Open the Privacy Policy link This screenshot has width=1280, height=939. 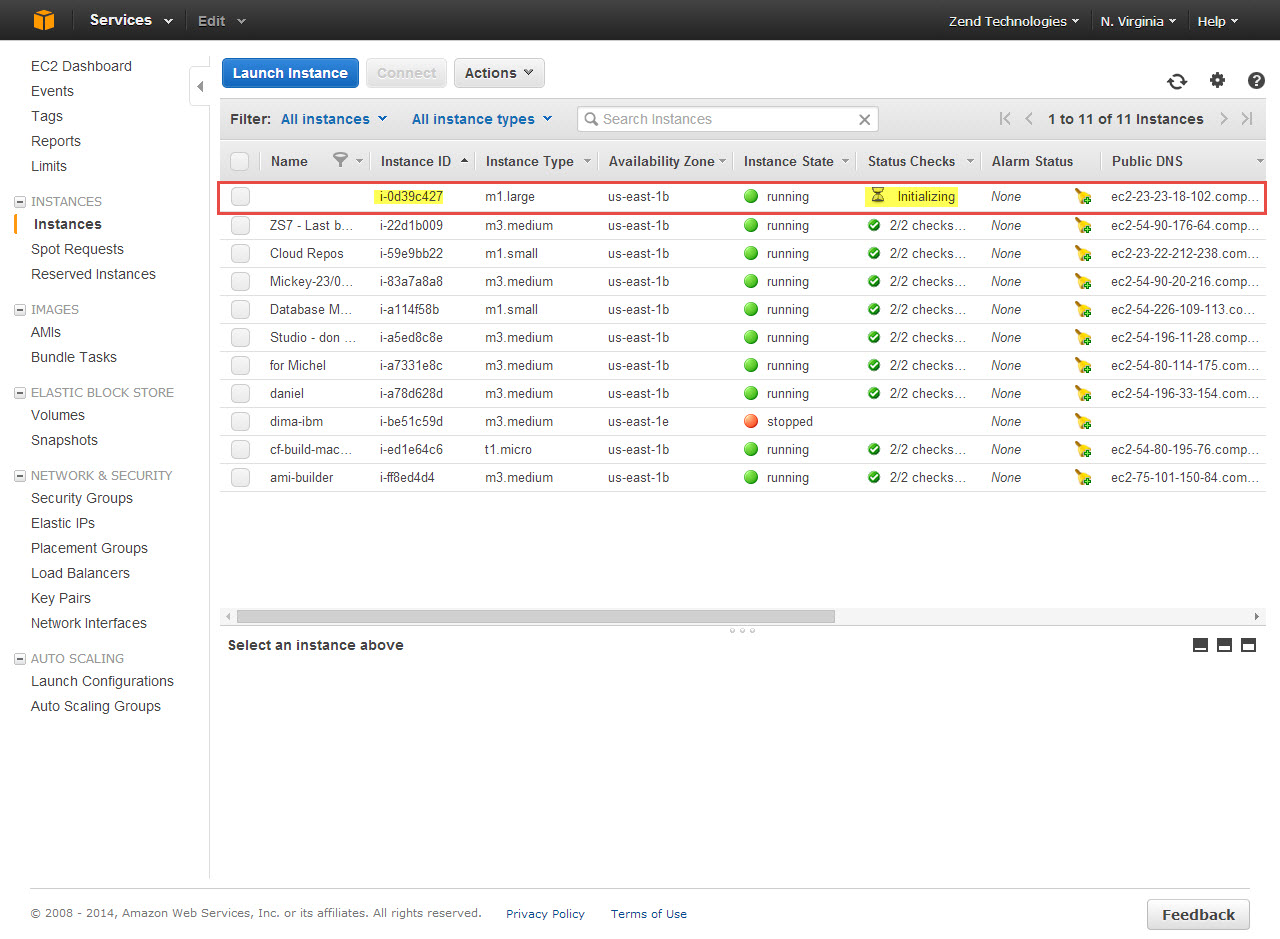[545, 913]
